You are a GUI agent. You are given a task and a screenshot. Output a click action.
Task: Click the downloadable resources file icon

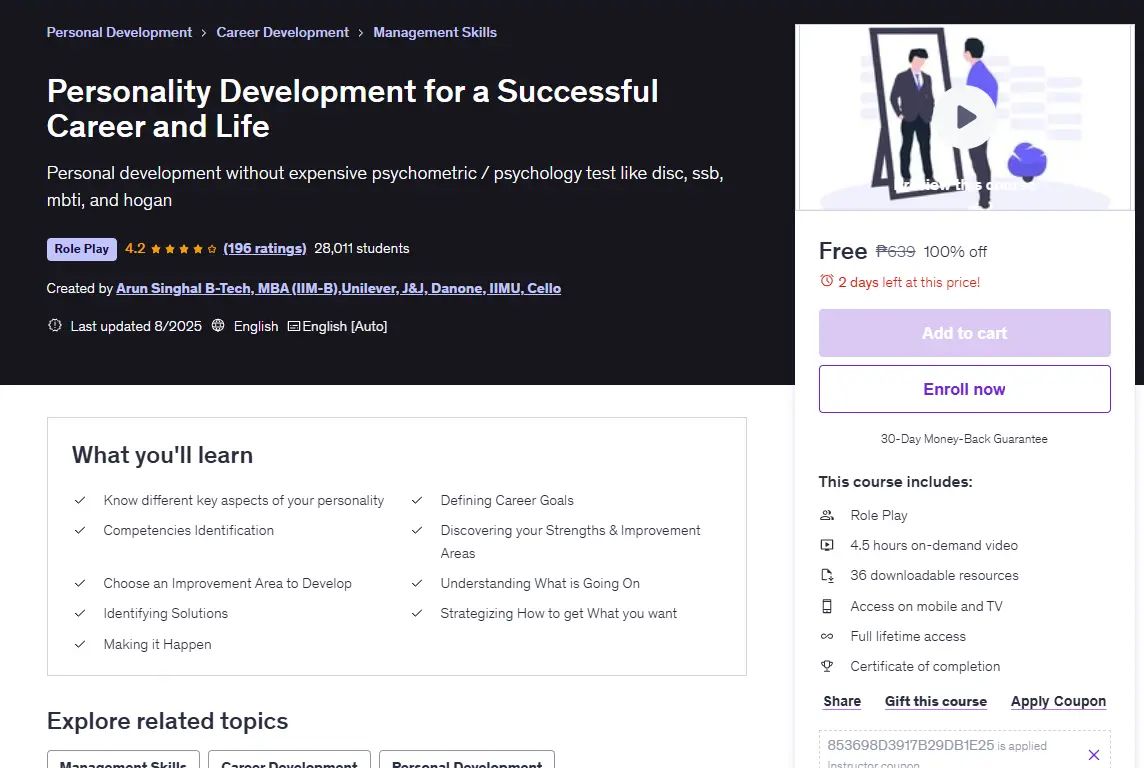[x=827, y=575]
